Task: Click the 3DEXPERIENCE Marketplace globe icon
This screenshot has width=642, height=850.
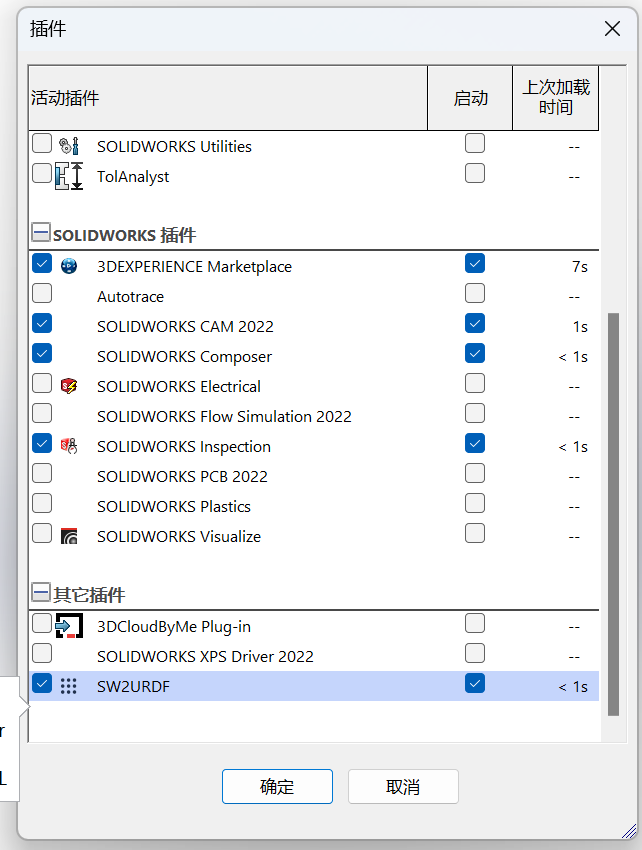Action: pos(69,266)
